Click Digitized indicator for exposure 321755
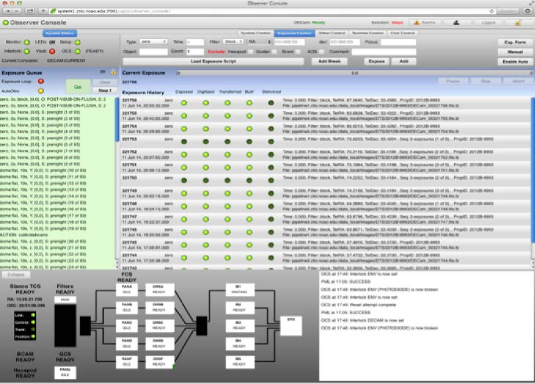This screenshot has height=384, width=535. click(206, 116)
